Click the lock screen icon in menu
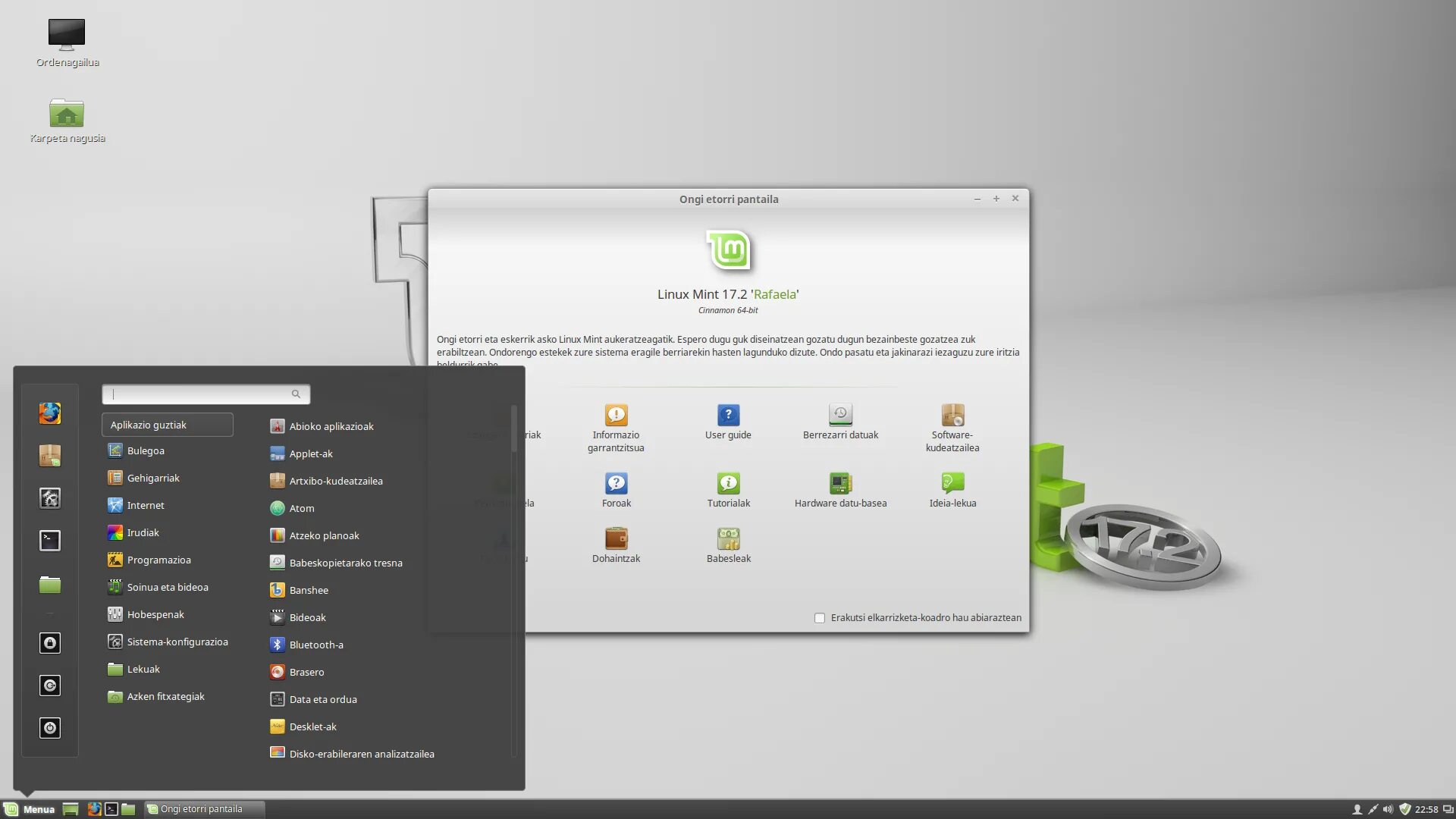This screenshot has width=1456, height=819. [50, 643]
